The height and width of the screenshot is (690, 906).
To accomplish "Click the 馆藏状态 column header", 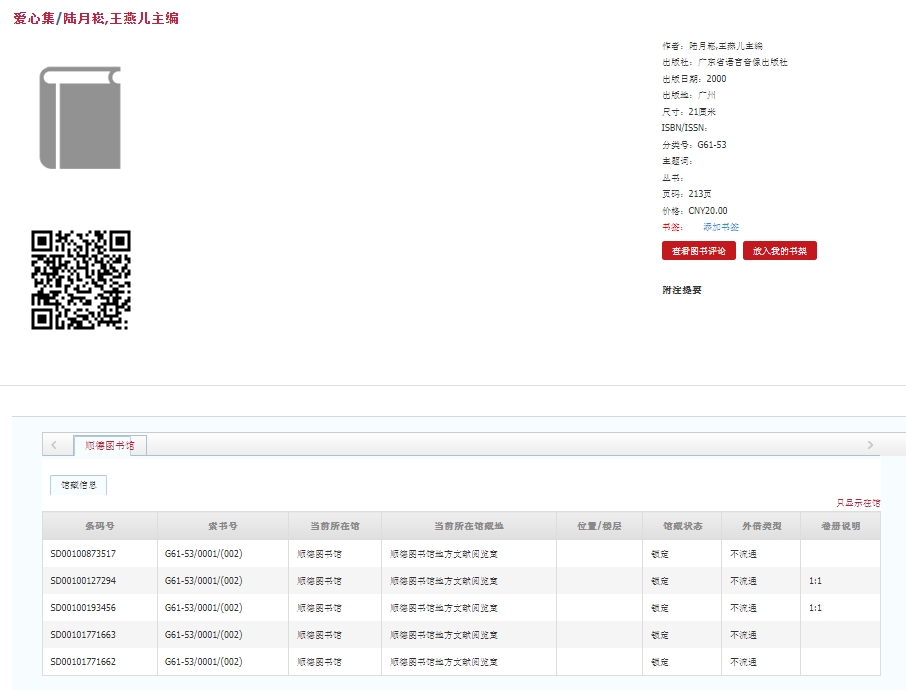I will [682, 526].
